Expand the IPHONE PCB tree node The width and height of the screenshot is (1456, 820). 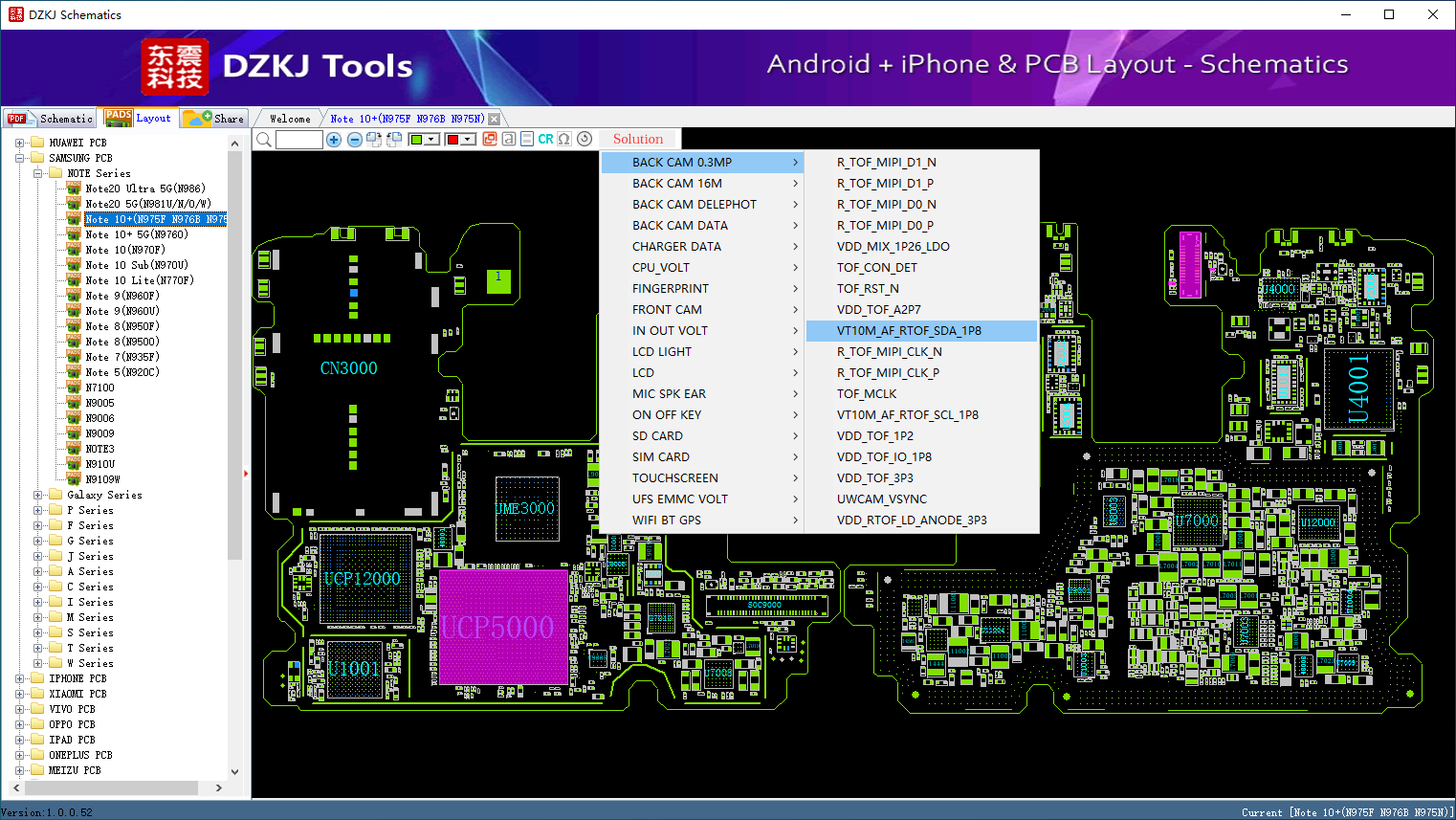point(19,678)
